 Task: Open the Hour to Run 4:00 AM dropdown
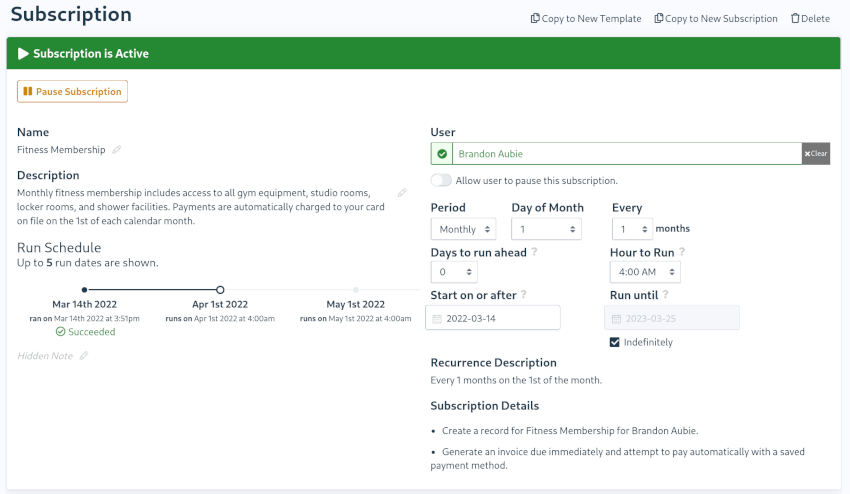point(645,272)
